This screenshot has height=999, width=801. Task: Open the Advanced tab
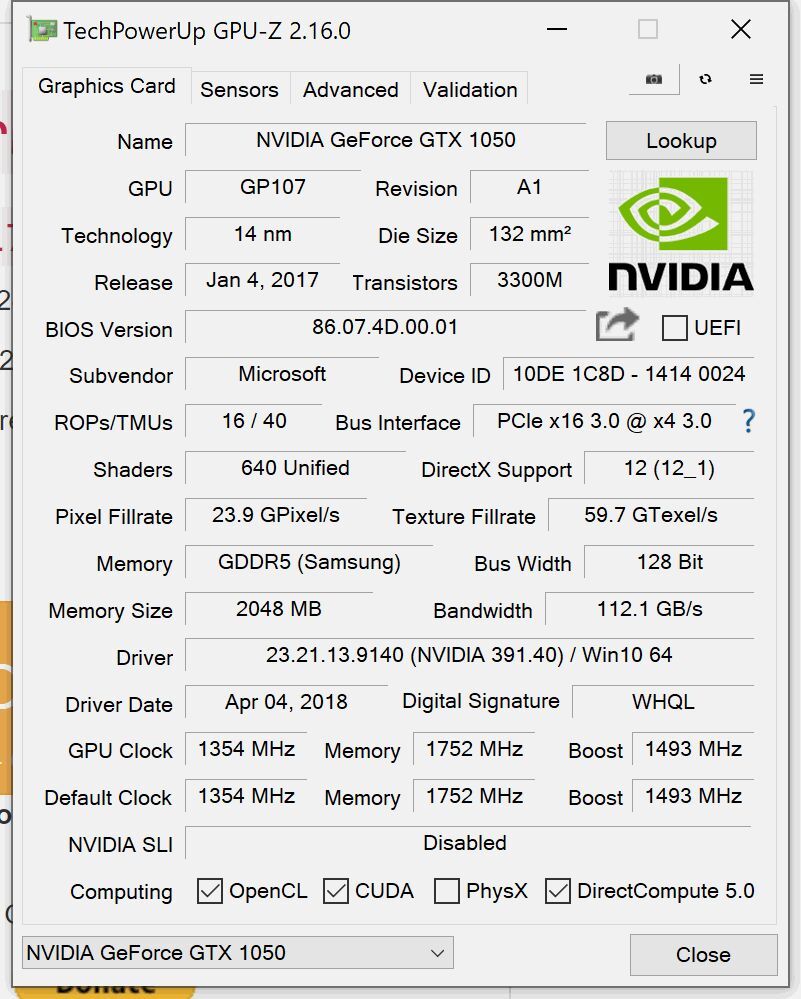350,89
